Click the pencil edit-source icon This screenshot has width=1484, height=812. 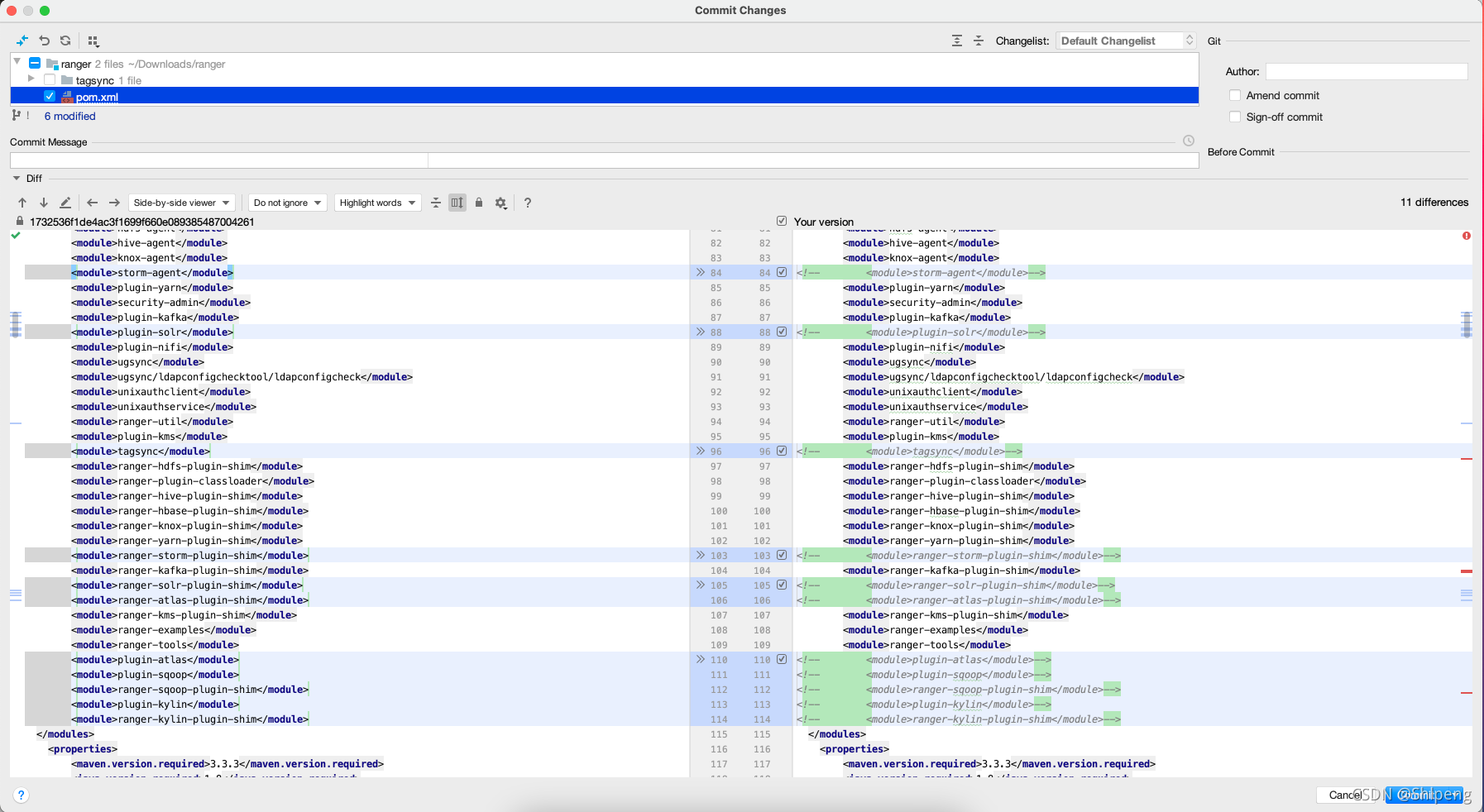coord(65,203)
